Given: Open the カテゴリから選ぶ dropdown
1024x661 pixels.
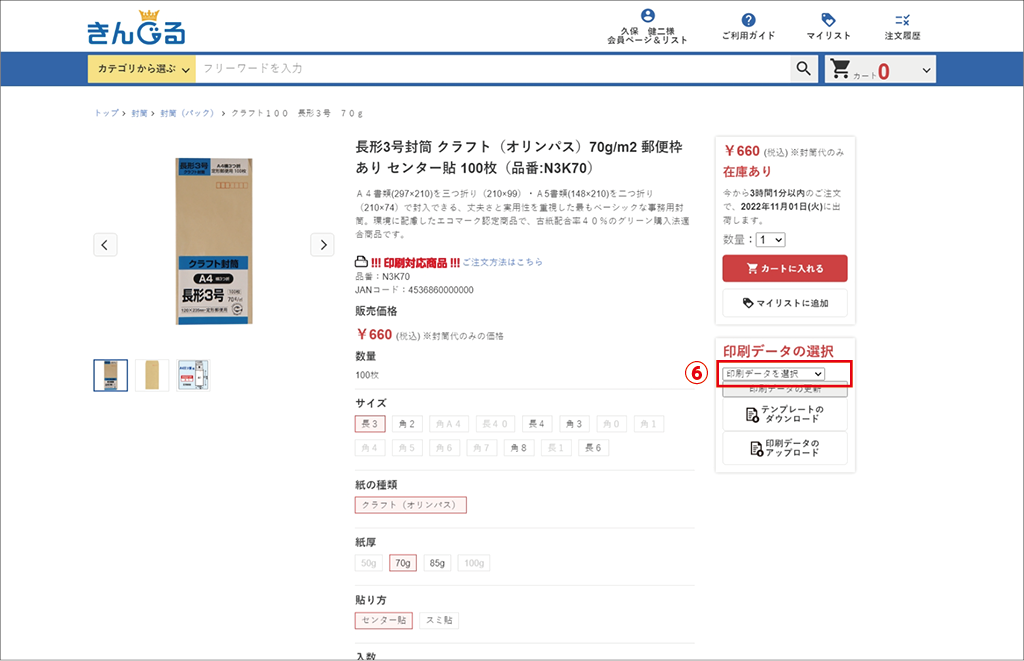Looking at the screenshot, I should [142, 69].
